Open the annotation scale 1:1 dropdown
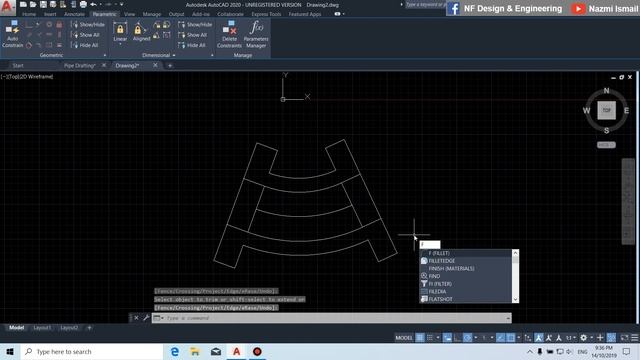The height and width of the screenshot is (360, 640). click(570, 338)
